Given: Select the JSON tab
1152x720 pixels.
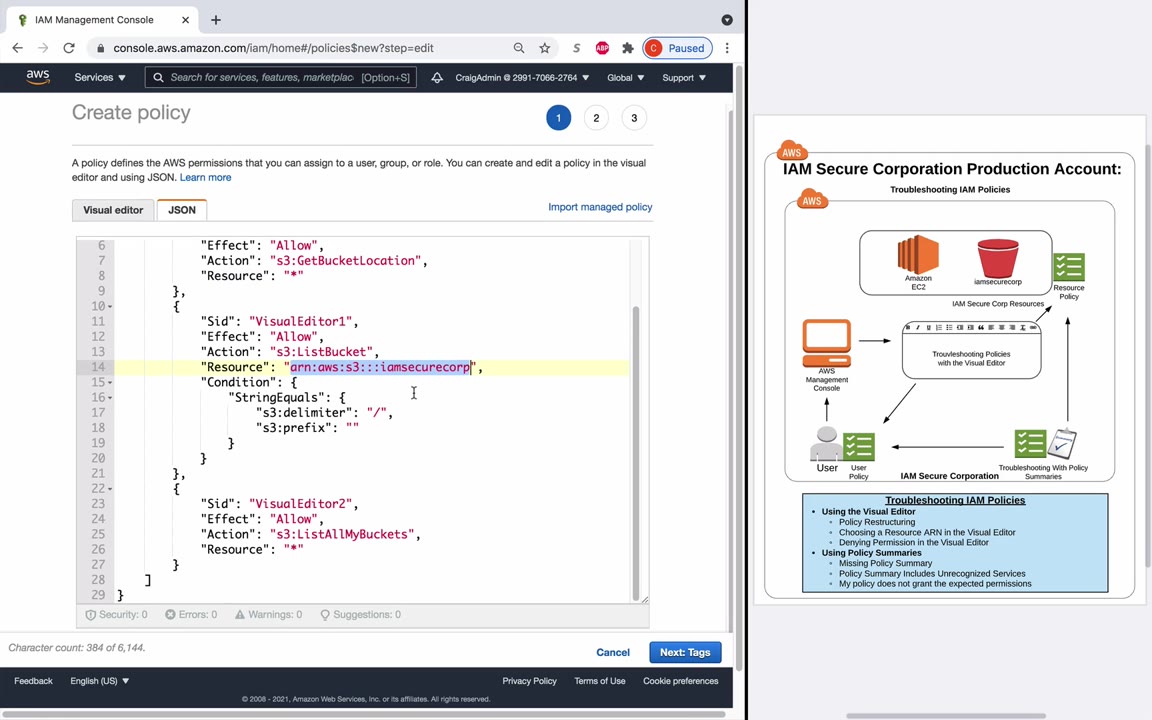Looking at the screenshot, I should point(182,210).
